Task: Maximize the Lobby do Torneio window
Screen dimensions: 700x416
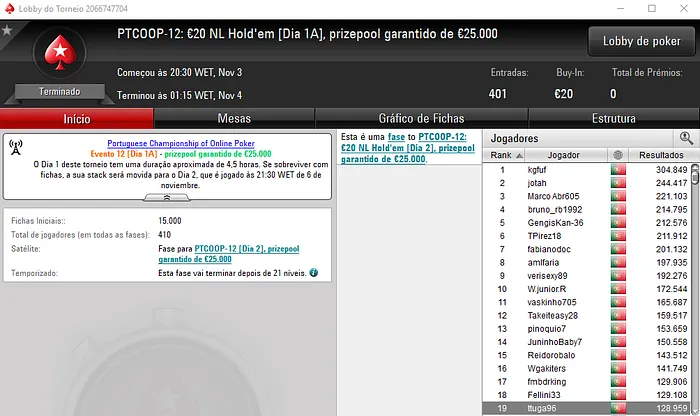Action: click(x=652, y=8)
